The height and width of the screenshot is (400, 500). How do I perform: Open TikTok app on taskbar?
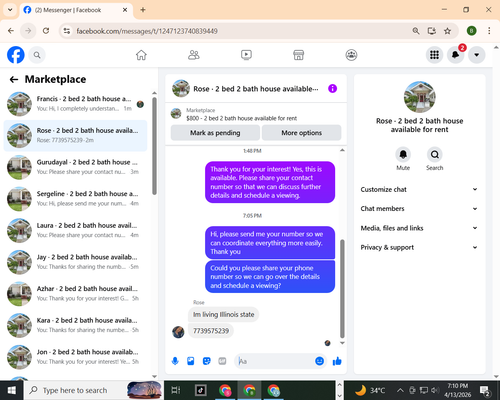coord(201,390)
